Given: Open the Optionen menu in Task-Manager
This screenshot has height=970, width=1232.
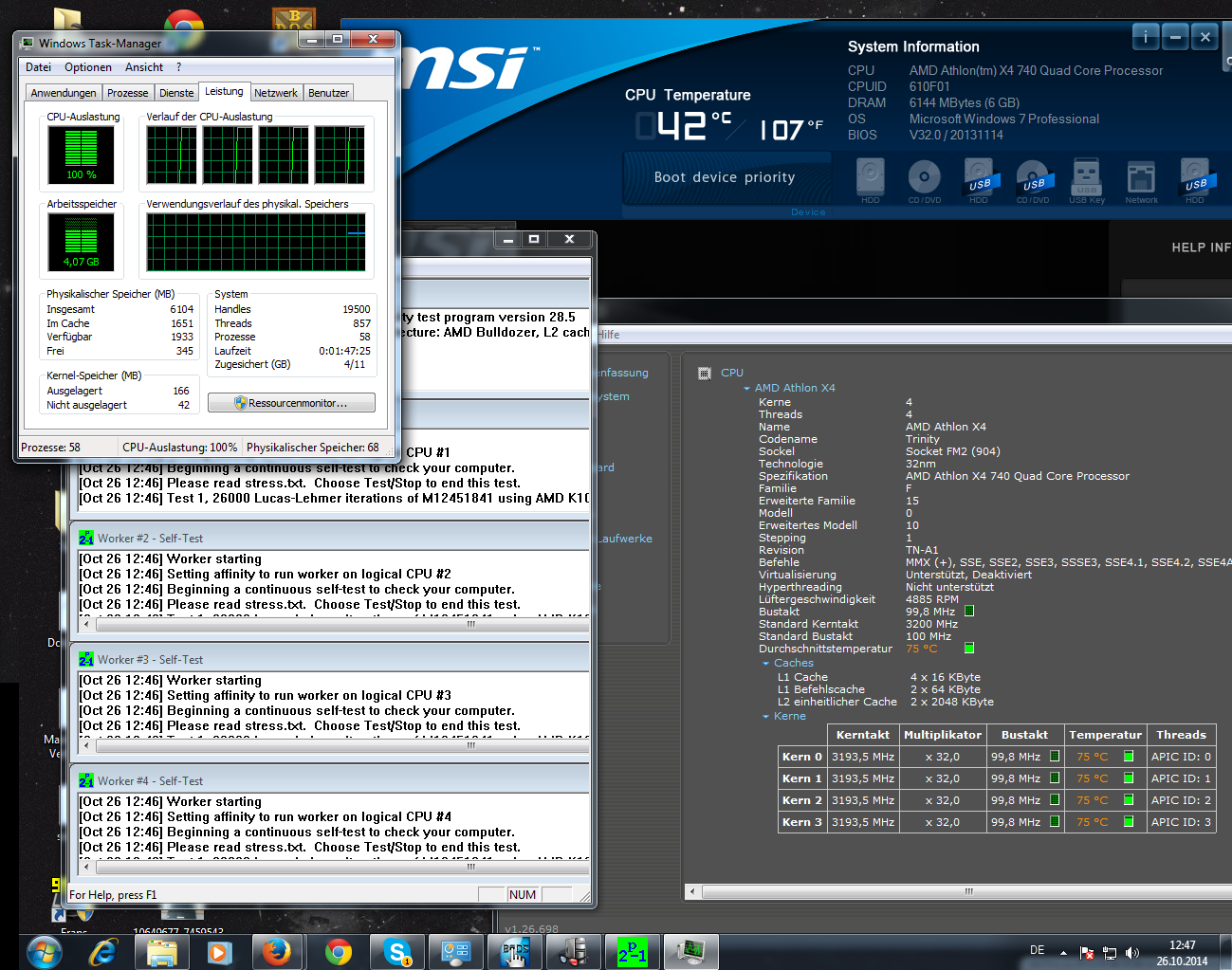Looking at the screenshot, I should coord(88,67).
